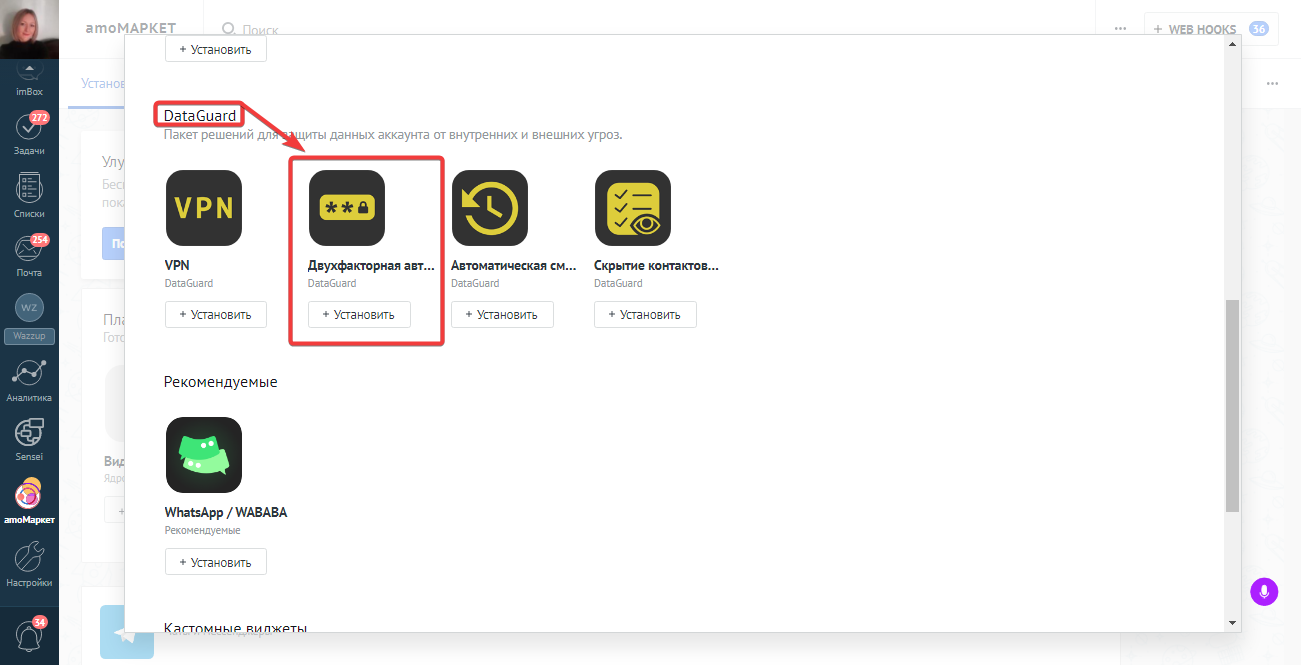Open the automatic password change widget icon
The width and height of the screenshot is (1301, 665).
[490, 208]
